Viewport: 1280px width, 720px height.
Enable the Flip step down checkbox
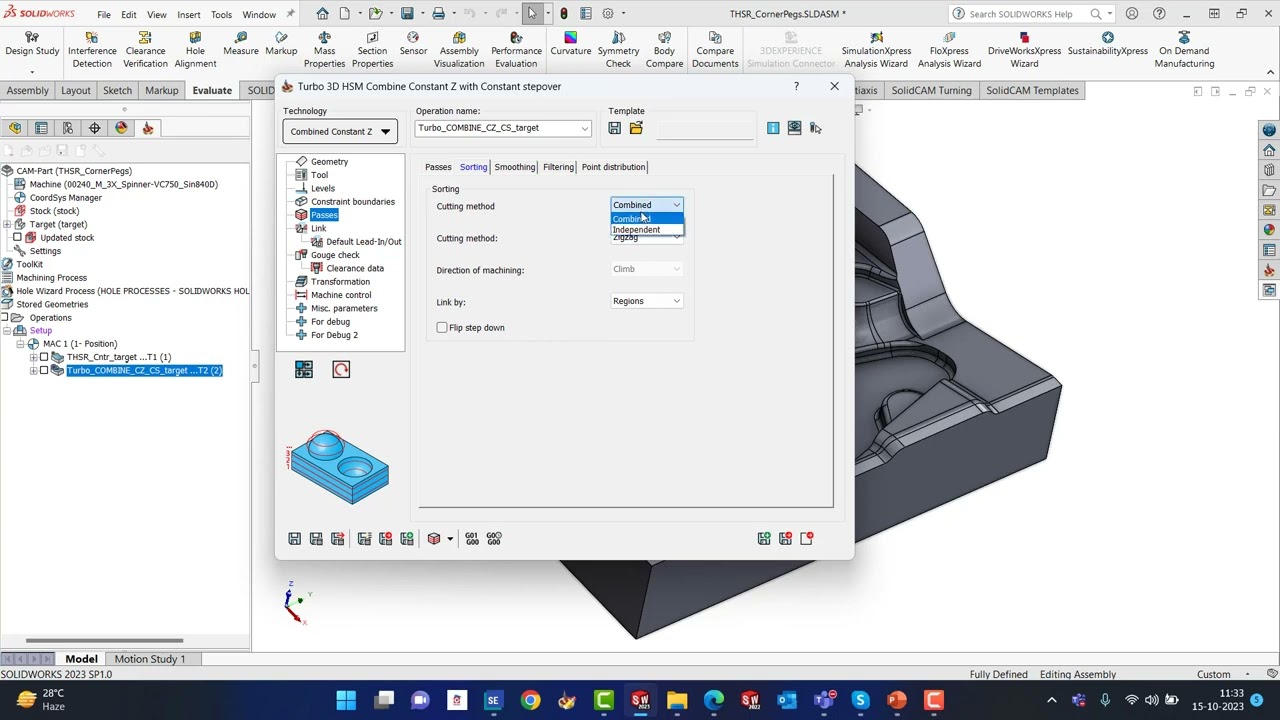(x=442, y=328)
